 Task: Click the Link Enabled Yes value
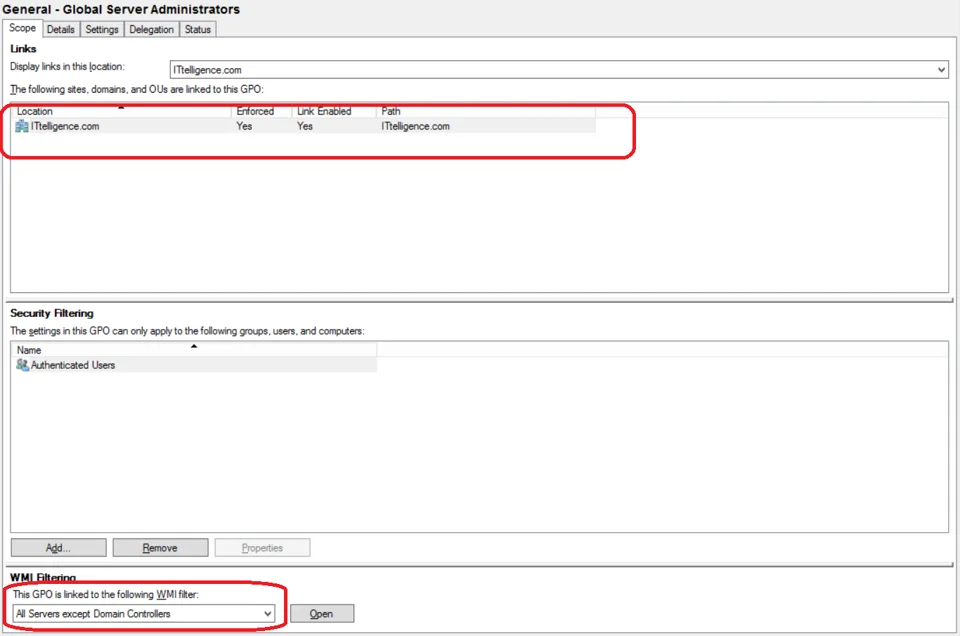click(305, 126)
